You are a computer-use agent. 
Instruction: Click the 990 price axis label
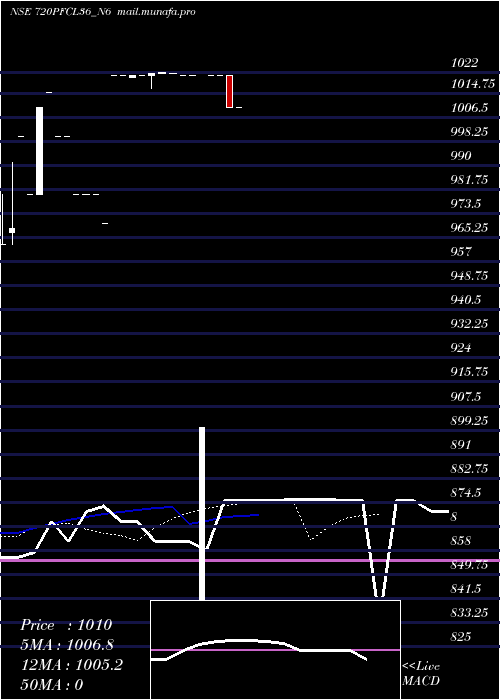click(x=461, y=155)
